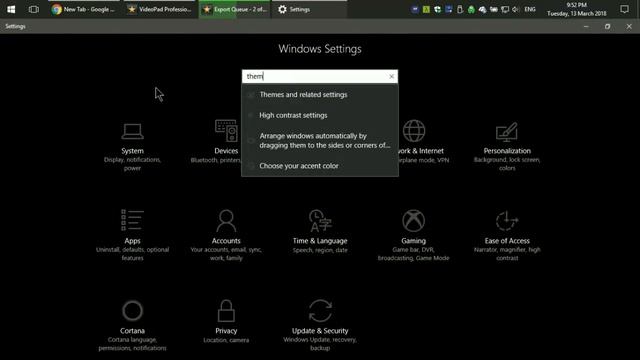
Task: Click 'Uninstall, defaults, optional features' description
Action: click(132, 254)
